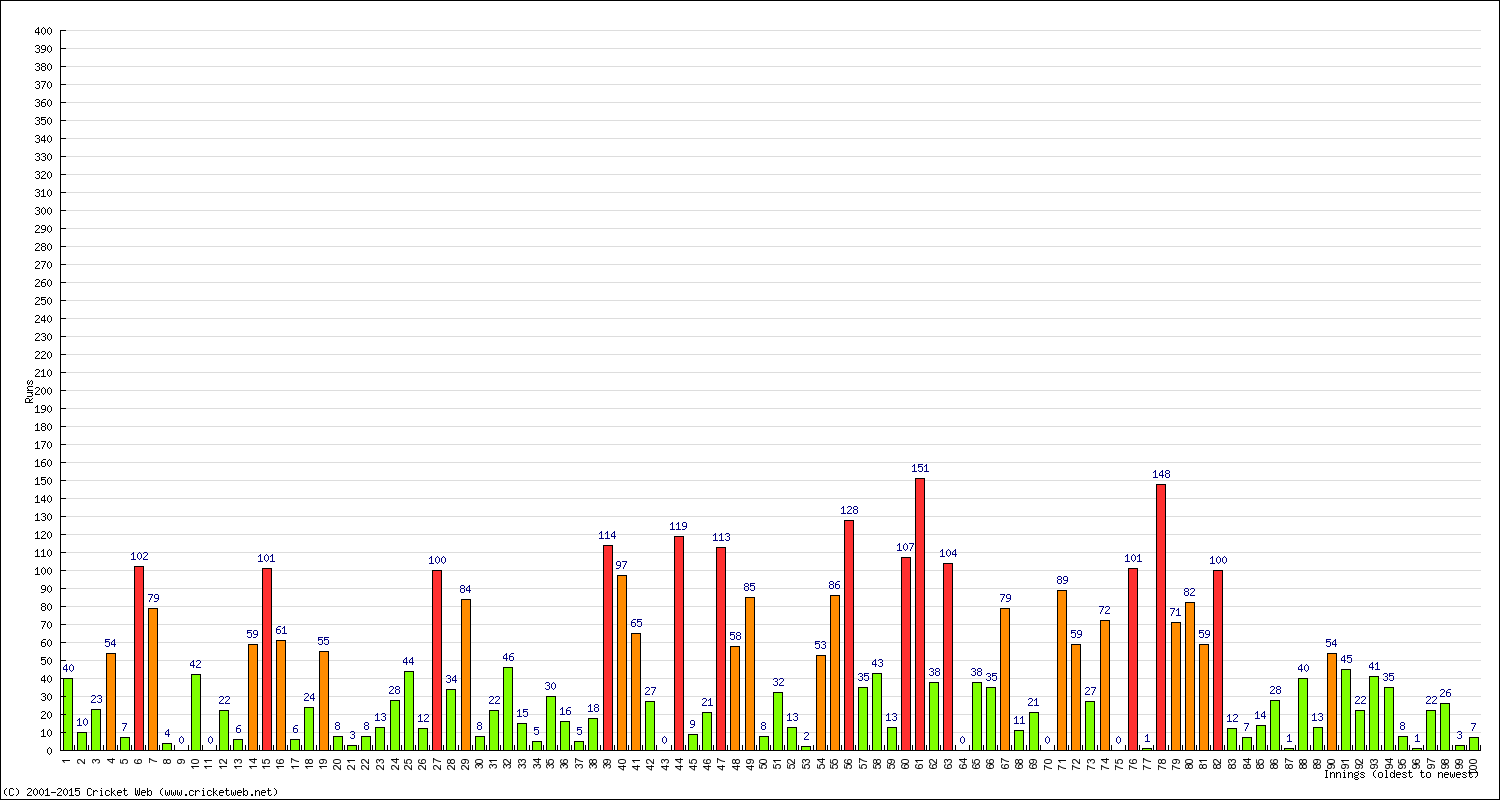
Task: Click the blue value label 14 above its bar
Action: pos(1261,715)
